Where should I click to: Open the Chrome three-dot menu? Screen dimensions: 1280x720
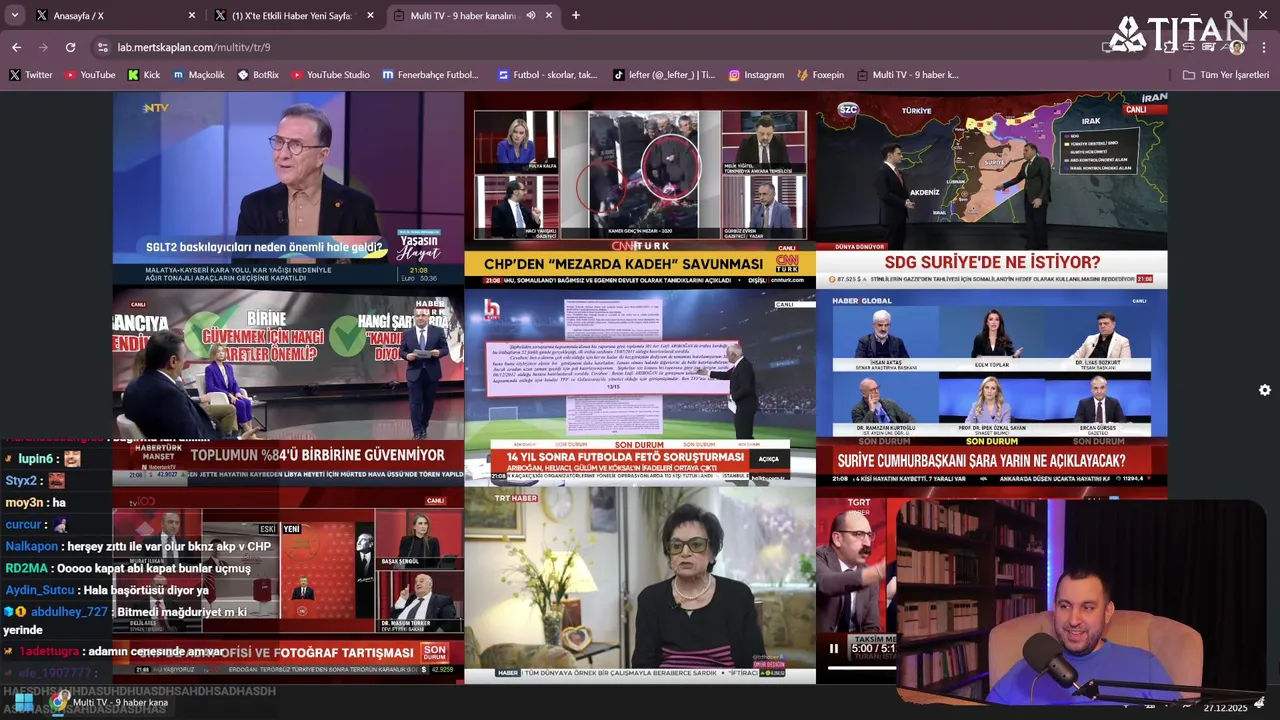(1265, 47)
